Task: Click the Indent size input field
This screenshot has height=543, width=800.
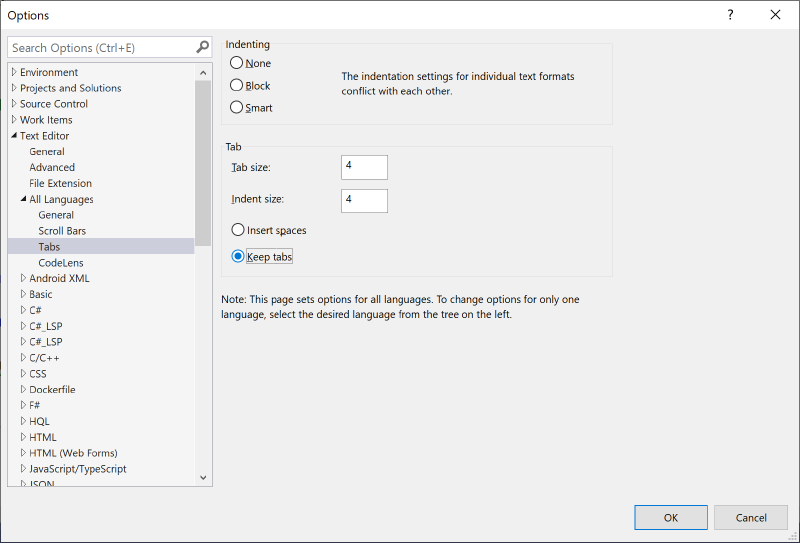Action: point(364,201)
